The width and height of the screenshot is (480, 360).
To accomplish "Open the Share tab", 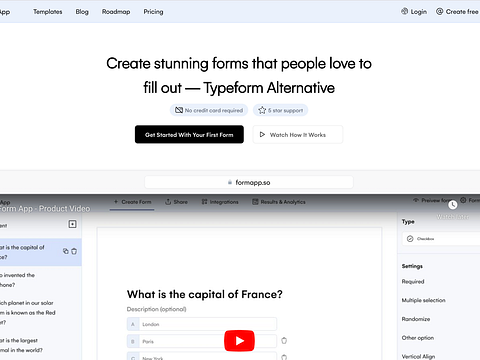I will [176, 202].
